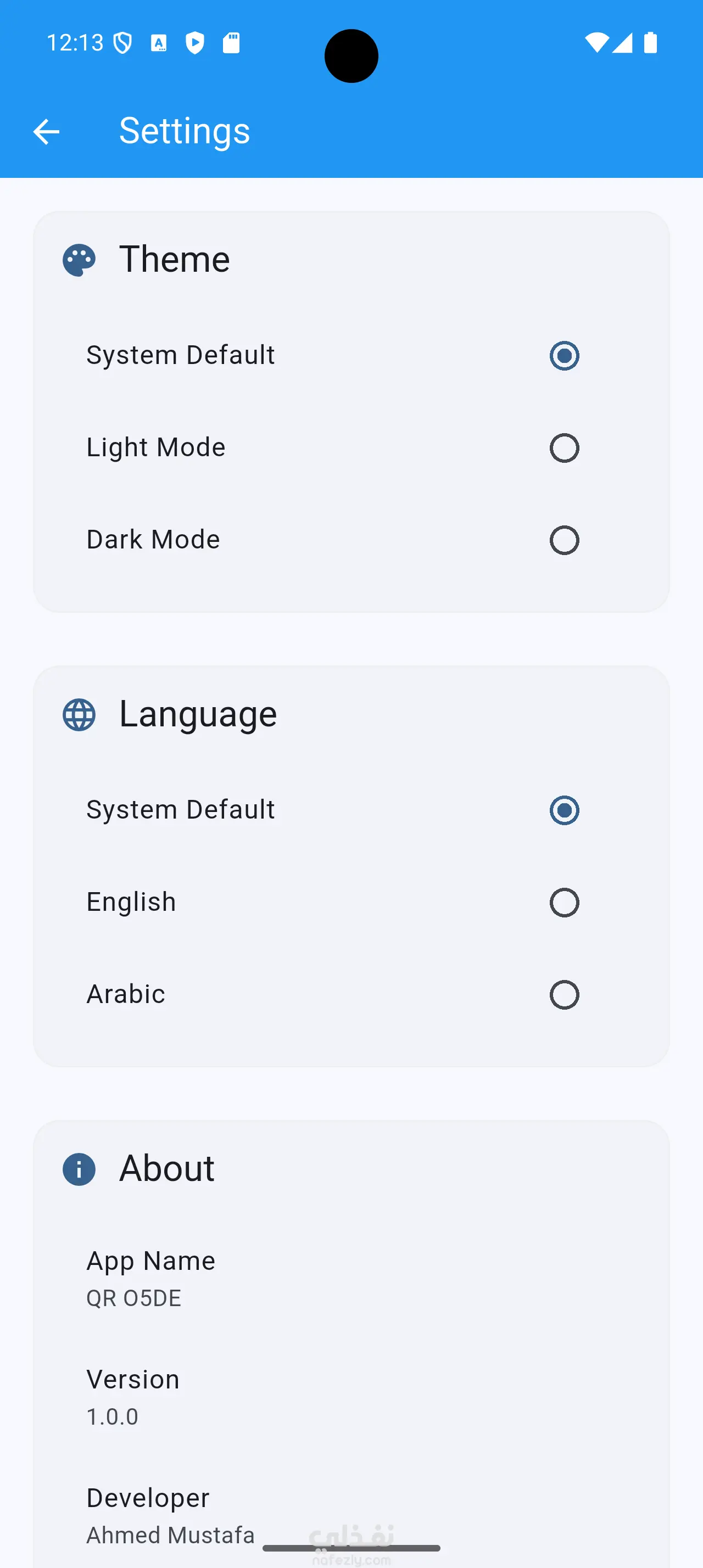The width and height of the screenshot is (703, 1568).
Task: Choose English language radio button
Action: (564, 903)
